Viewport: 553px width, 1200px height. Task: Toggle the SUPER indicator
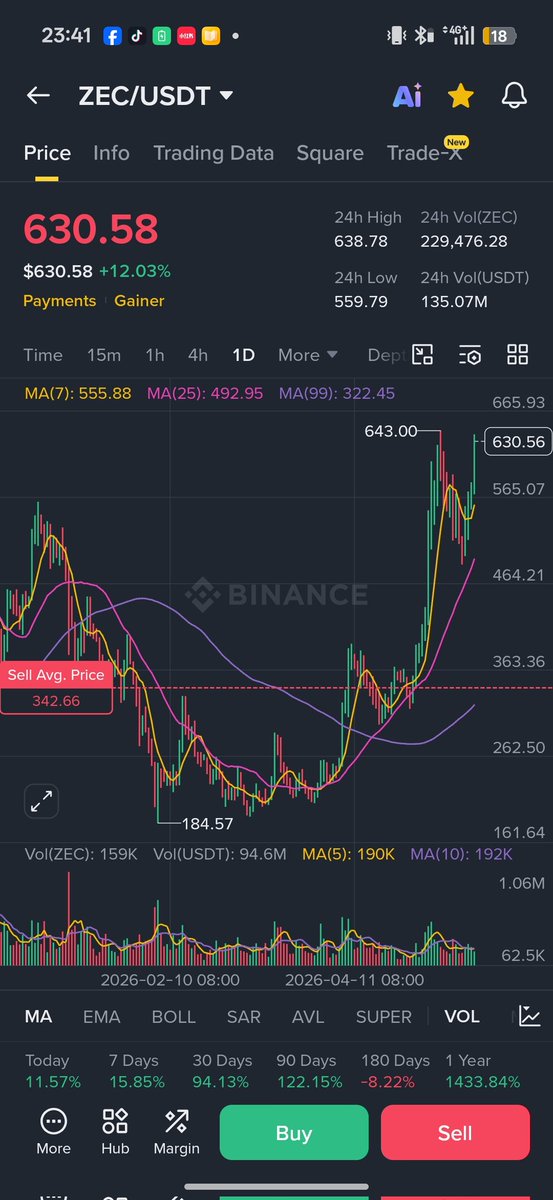(384, 1016)
